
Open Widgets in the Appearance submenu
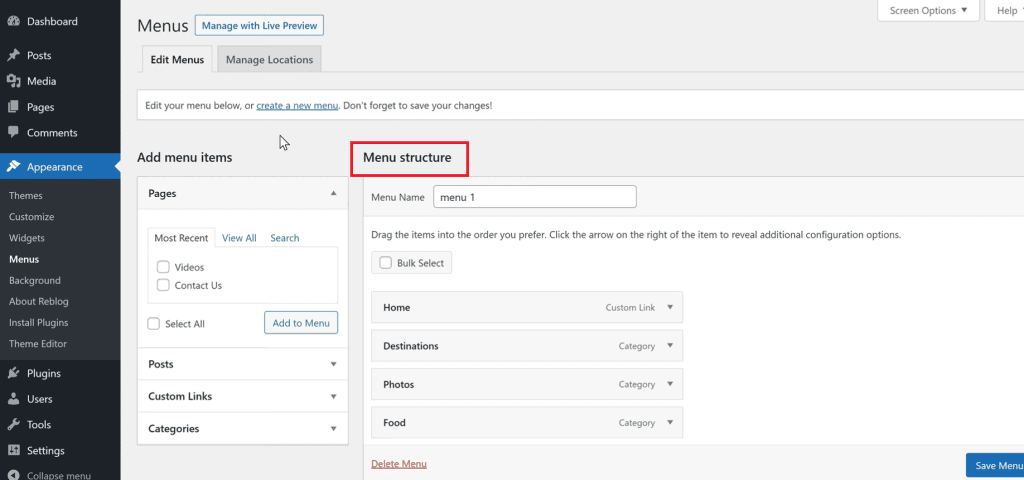27,238
